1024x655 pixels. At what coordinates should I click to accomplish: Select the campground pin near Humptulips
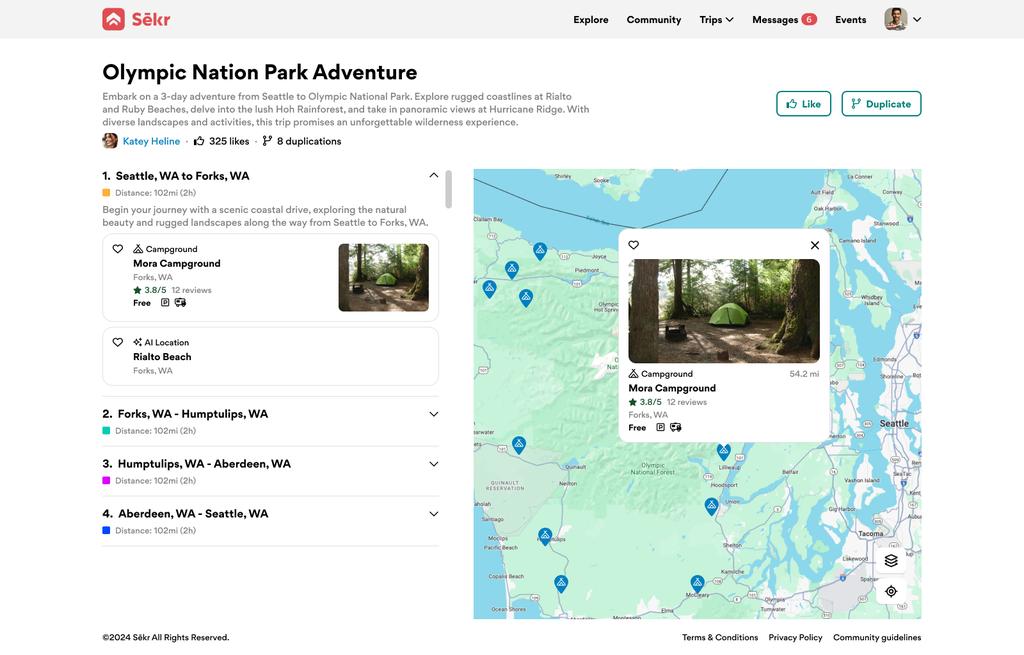[545, 537]
